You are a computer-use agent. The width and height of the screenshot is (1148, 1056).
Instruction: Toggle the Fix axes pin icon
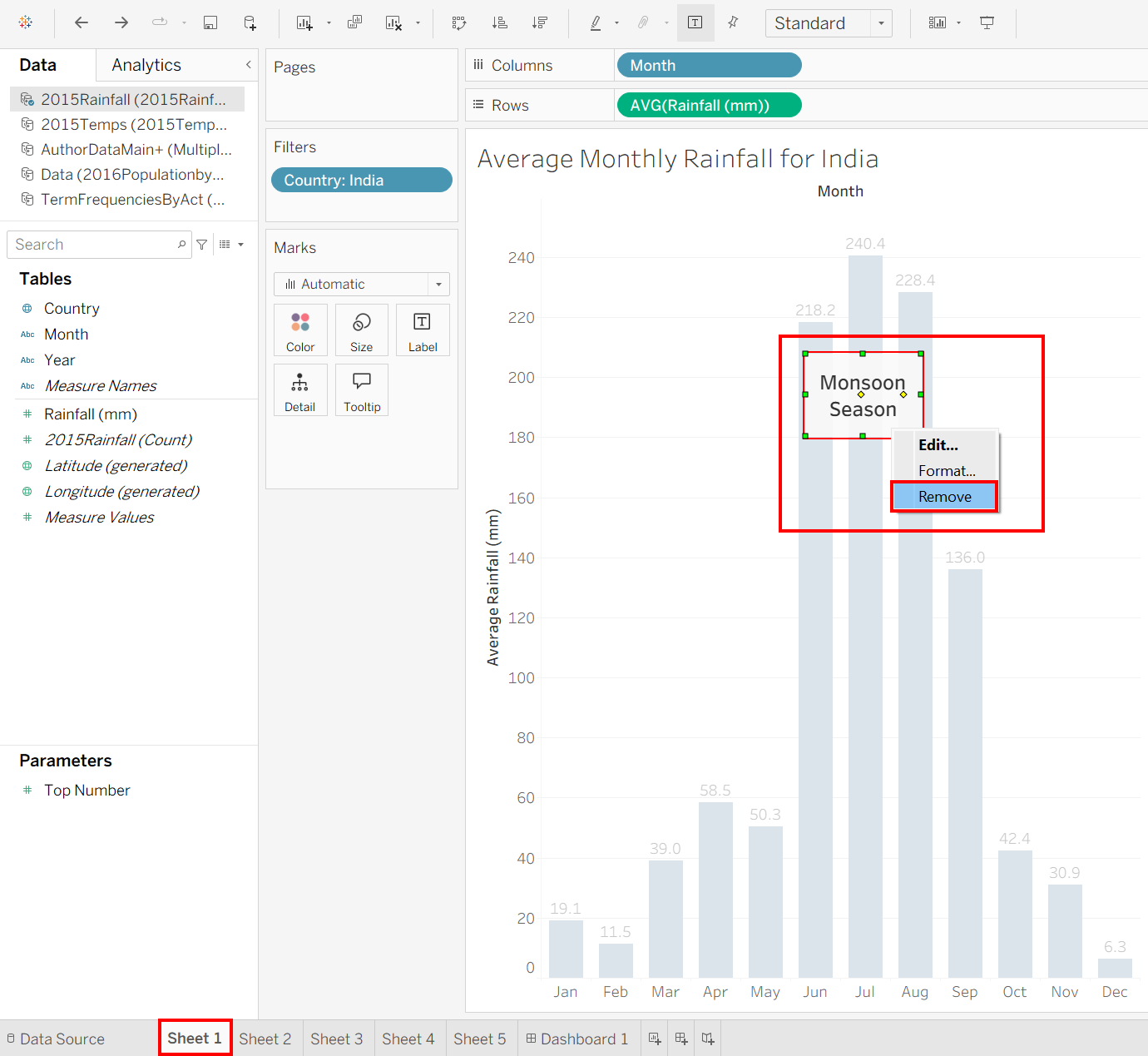tap(733, 23)
